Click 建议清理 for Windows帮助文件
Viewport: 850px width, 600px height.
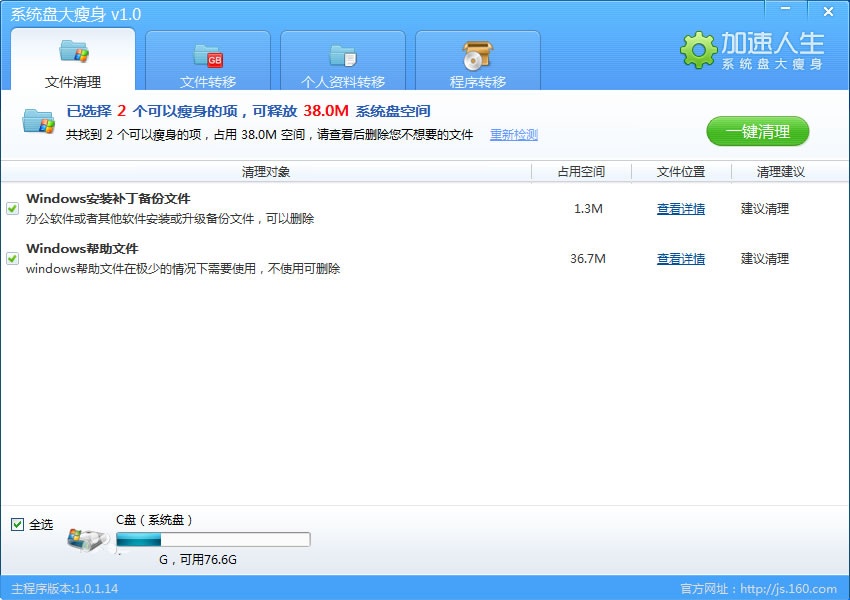[x=764, y=259]
